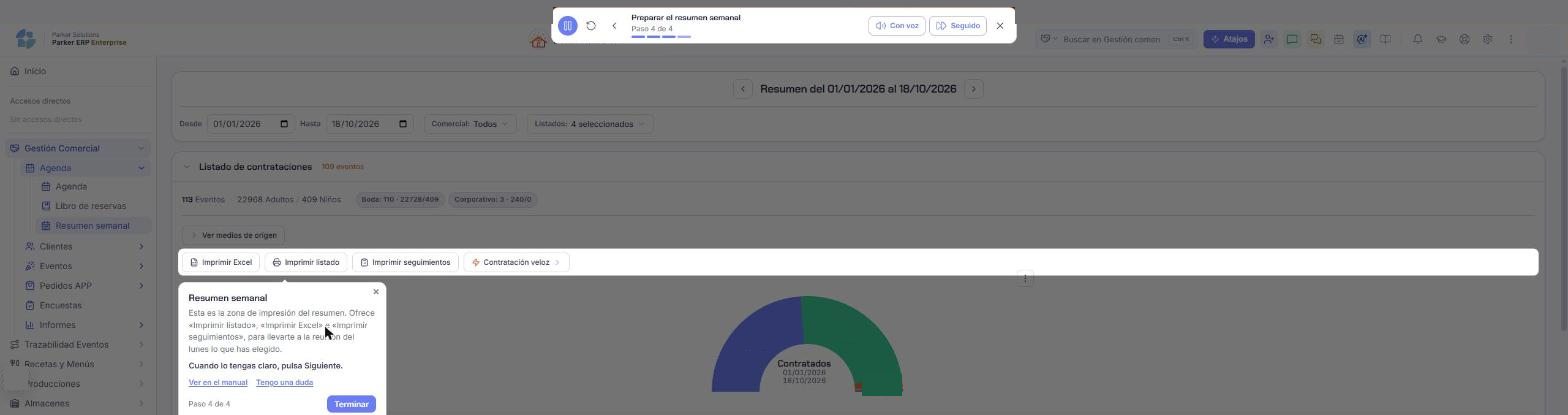Screen dimensions: 1568x415
Task: Expand Eventos in sidebar
Action: coord(86,266)
